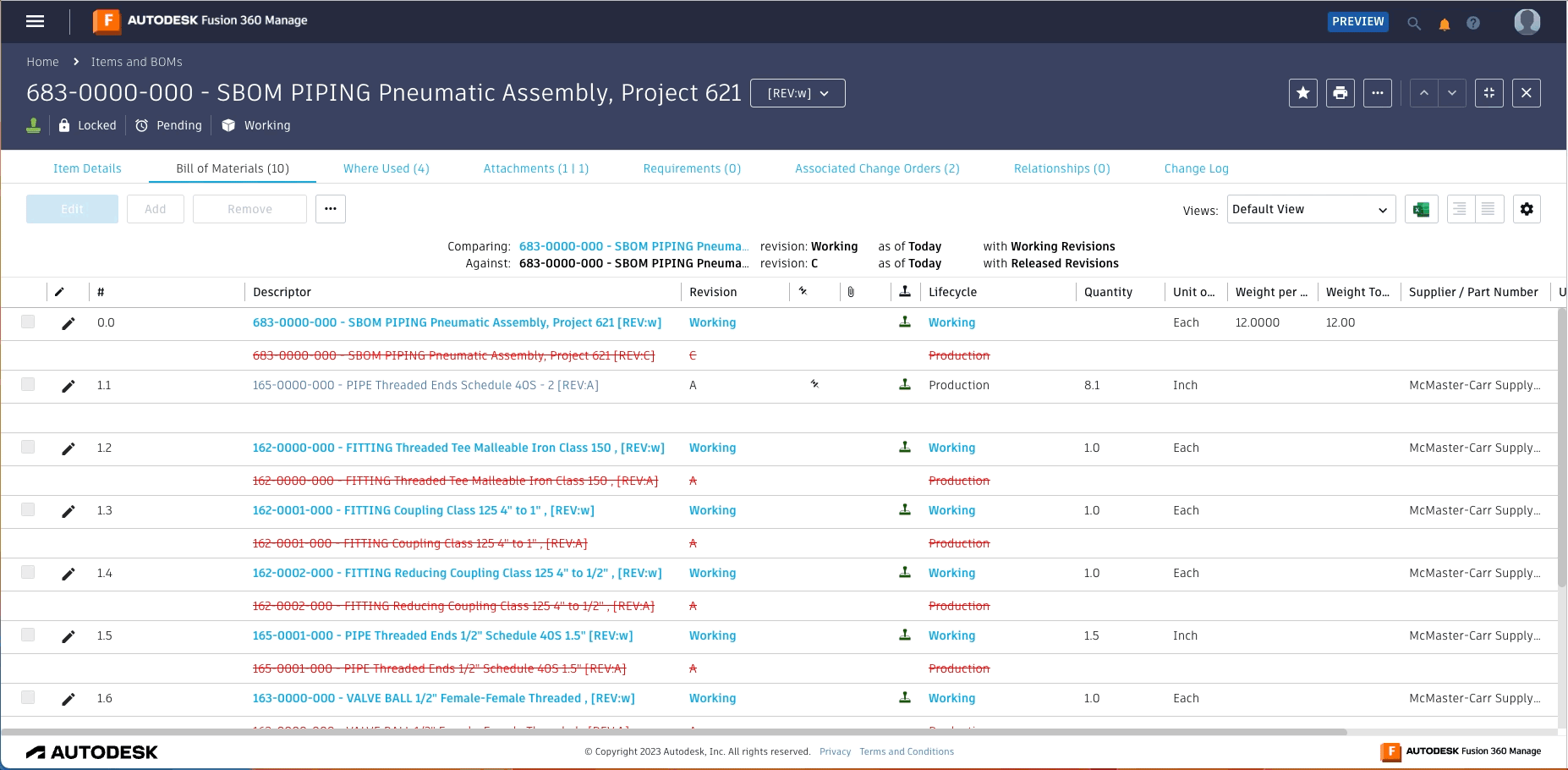Open comparing item 683-0000-000 link
Screen dimensions: 1568x770
coord(633,246)
